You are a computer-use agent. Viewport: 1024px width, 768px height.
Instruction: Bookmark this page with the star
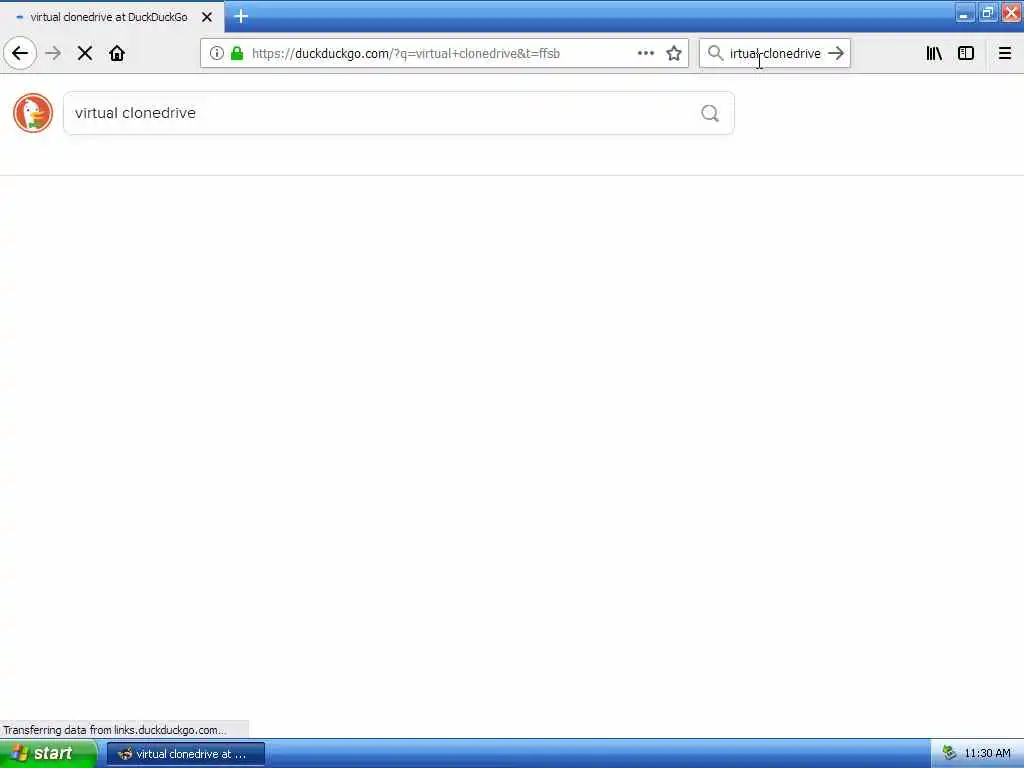pos(674,54)
